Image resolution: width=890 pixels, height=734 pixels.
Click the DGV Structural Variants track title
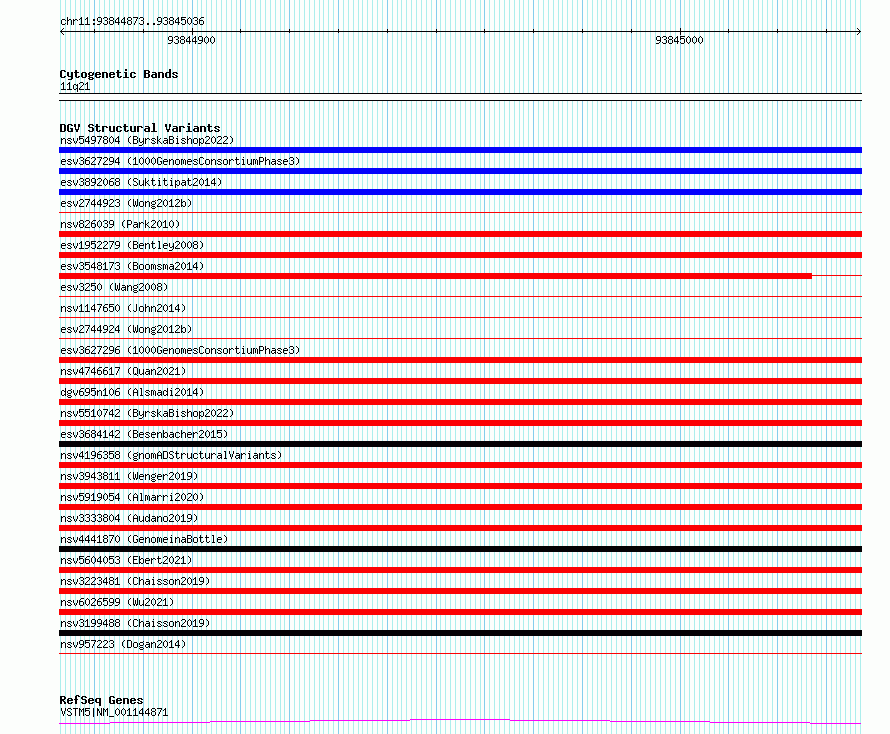pos(140,128)
